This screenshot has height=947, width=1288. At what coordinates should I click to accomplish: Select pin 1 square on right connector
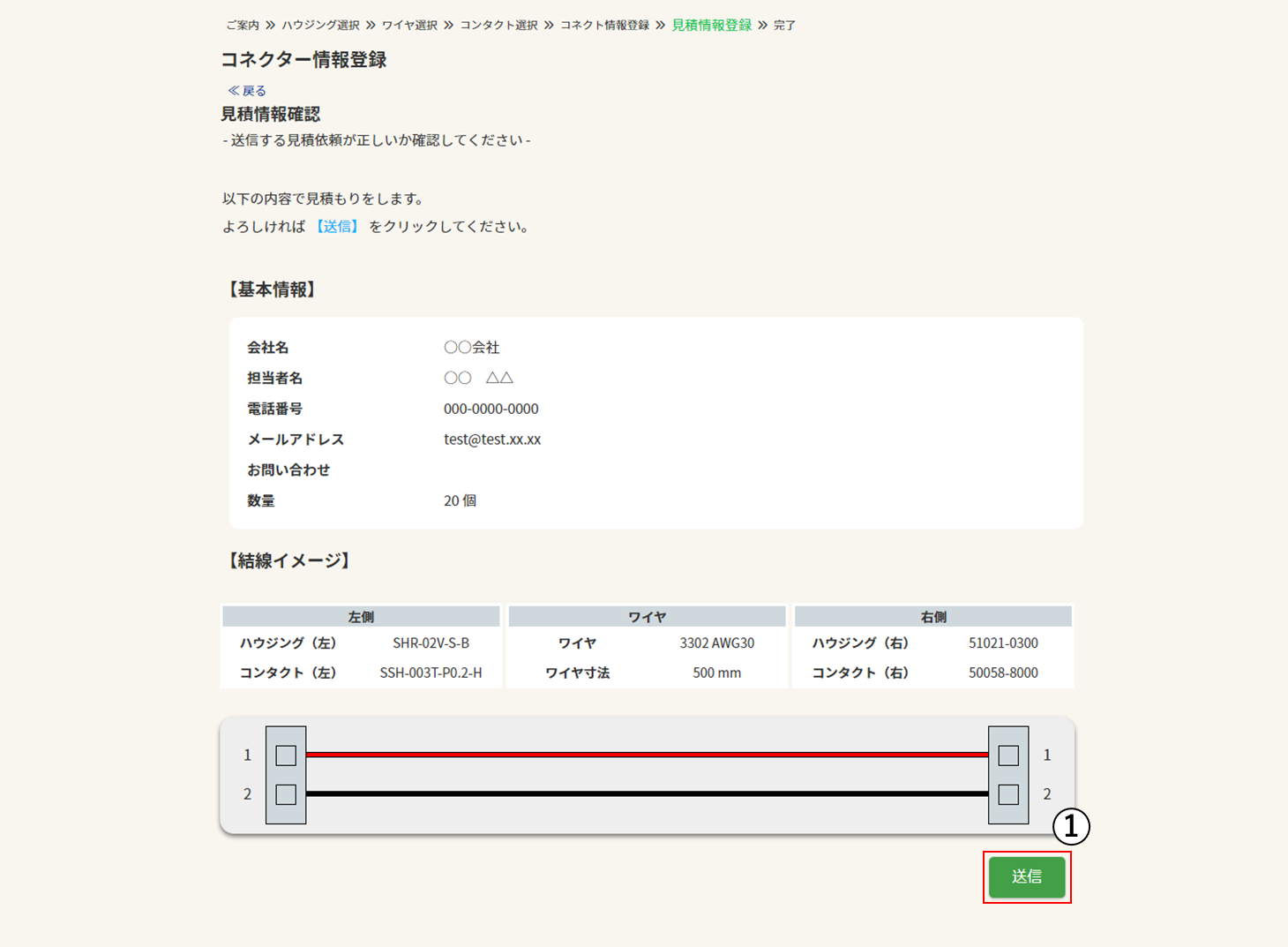coord(1008,755)
